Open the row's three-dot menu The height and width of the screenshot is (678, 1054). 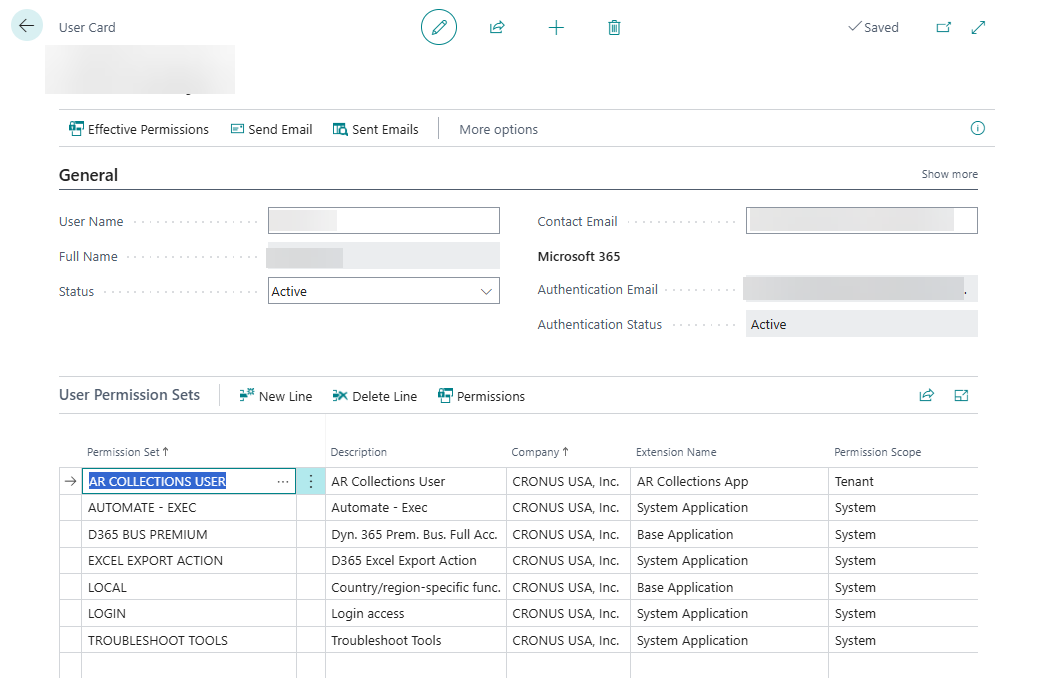[310, 481]
